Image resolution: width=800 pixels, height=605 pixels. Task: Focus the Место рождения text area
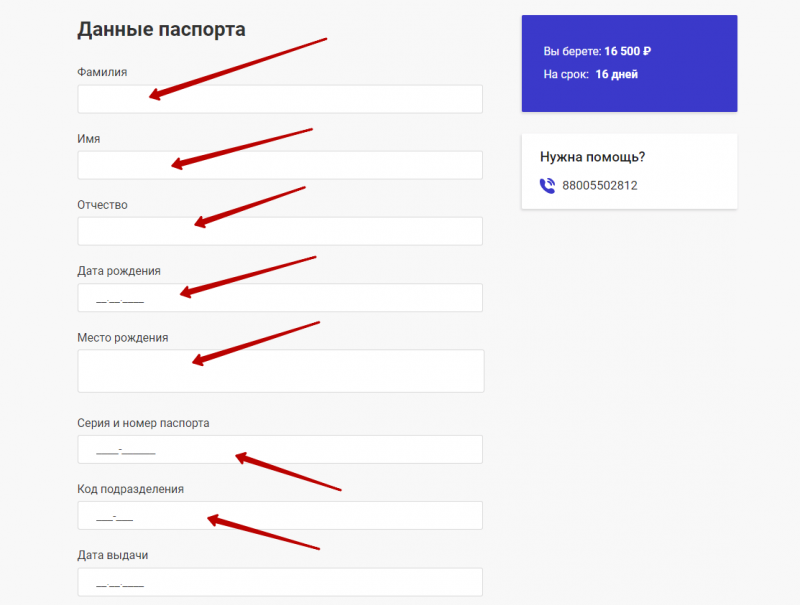(x=280, y=370)
